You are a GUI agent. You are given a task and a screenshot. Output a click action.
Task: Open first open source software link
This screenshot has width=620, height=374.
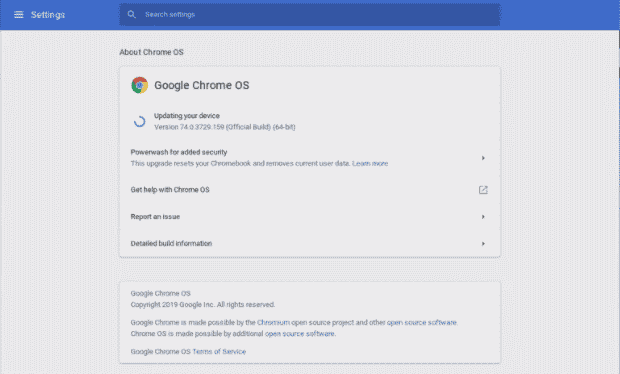coord(422,323)
